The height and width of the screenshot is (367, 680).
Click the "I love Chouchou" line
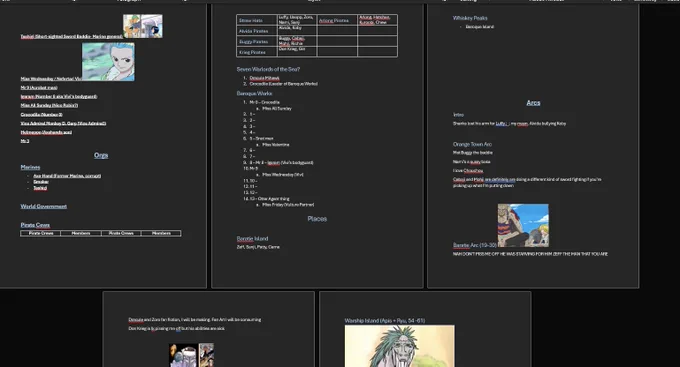coord(468,170)
